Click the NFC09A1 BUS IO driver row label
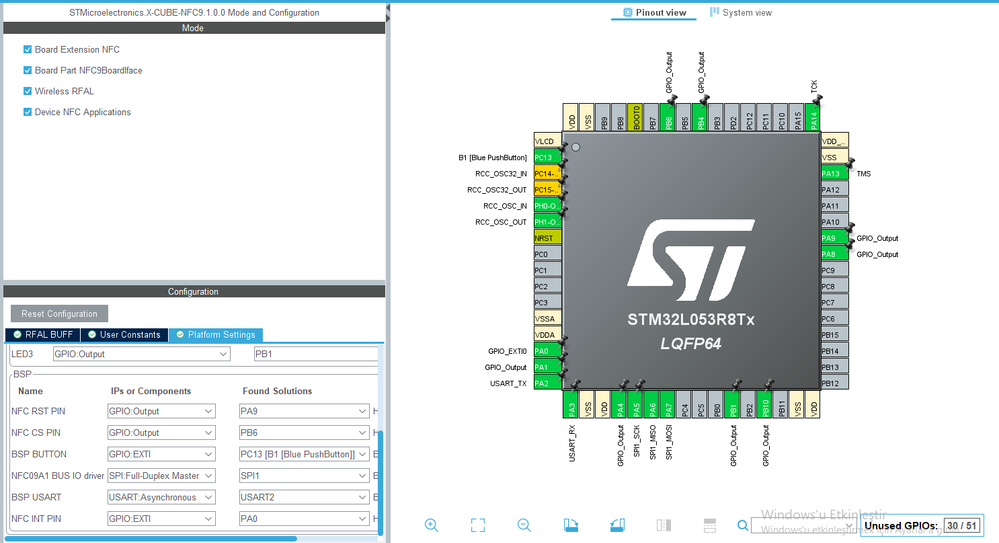Image resolution: width=999 pixels, height=543 pixels. click(57, 475)
